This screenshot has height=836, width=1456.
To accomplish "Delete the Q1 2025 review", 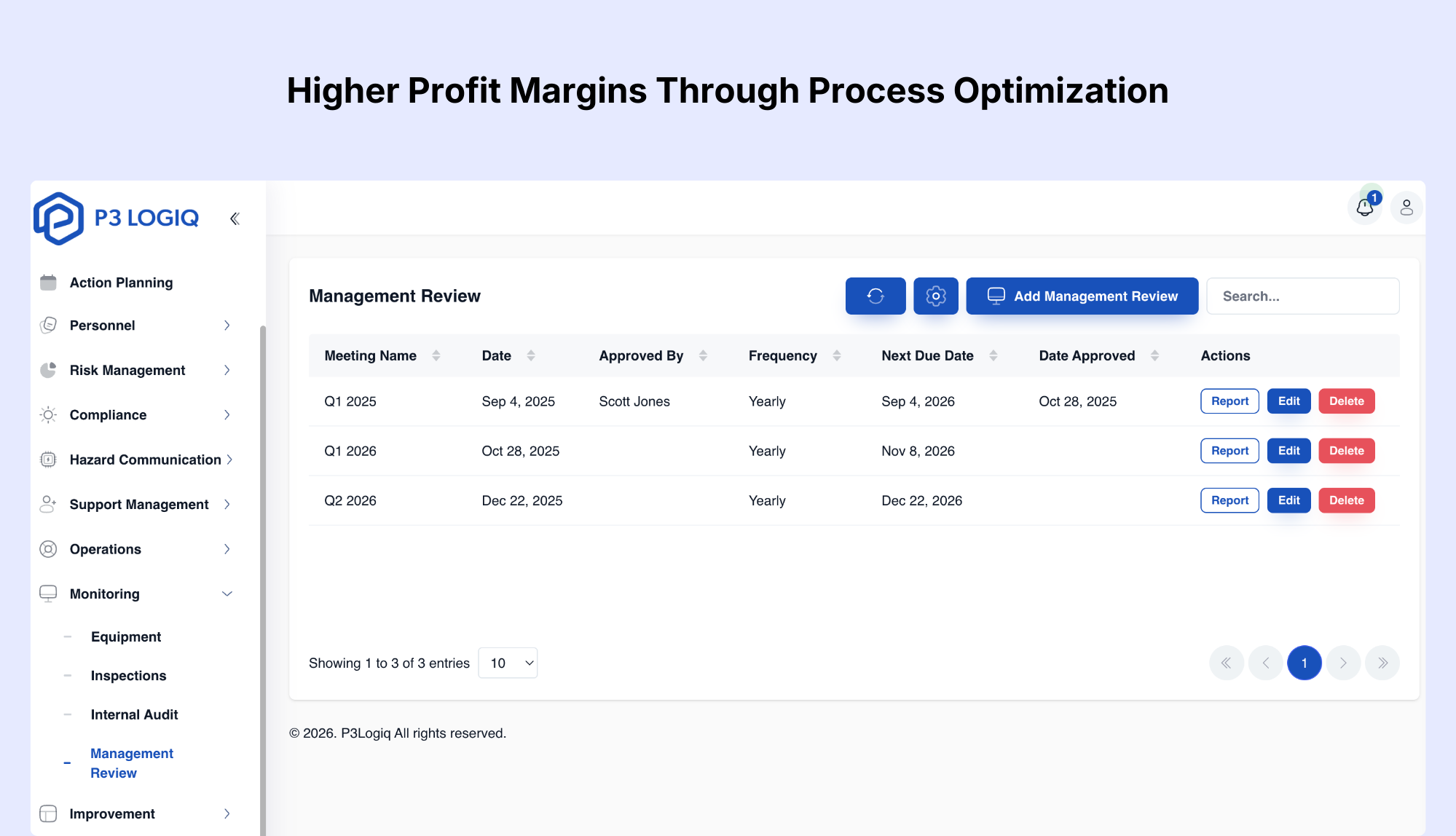I will [1347, 401].
